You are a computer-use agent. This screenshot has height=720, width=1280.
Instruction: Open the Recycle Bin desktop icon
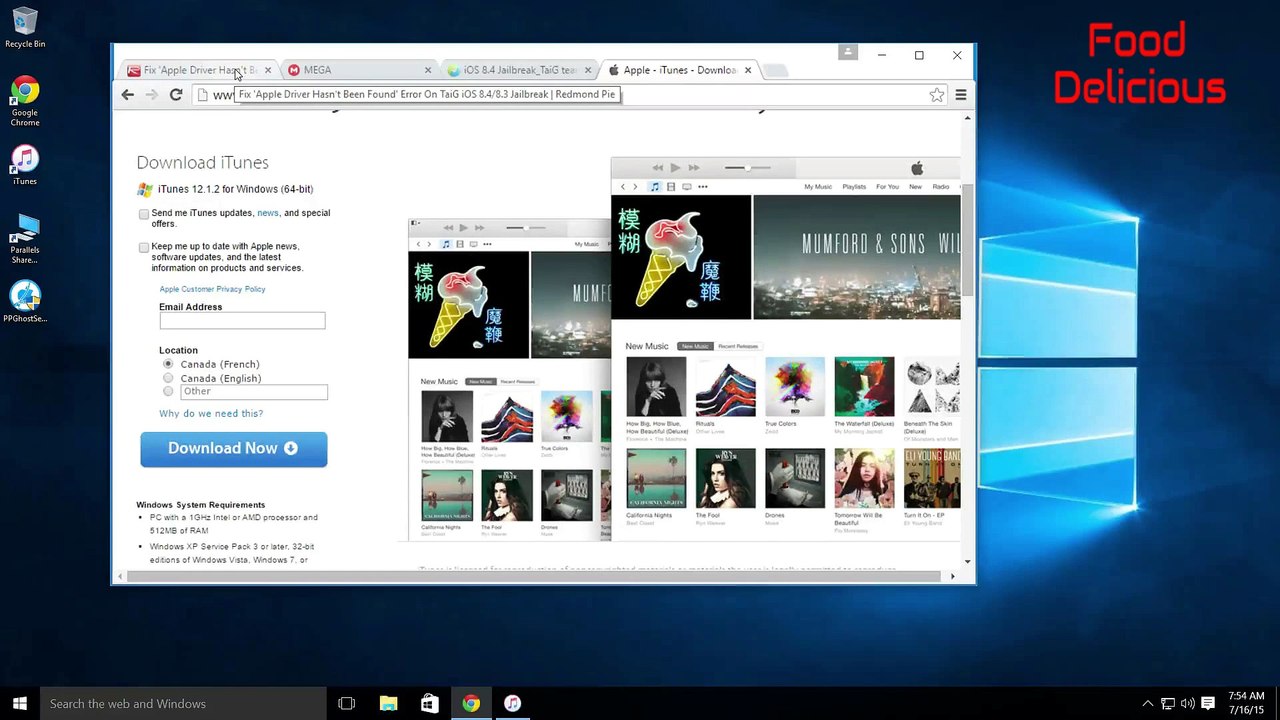(x=25, y=27)
